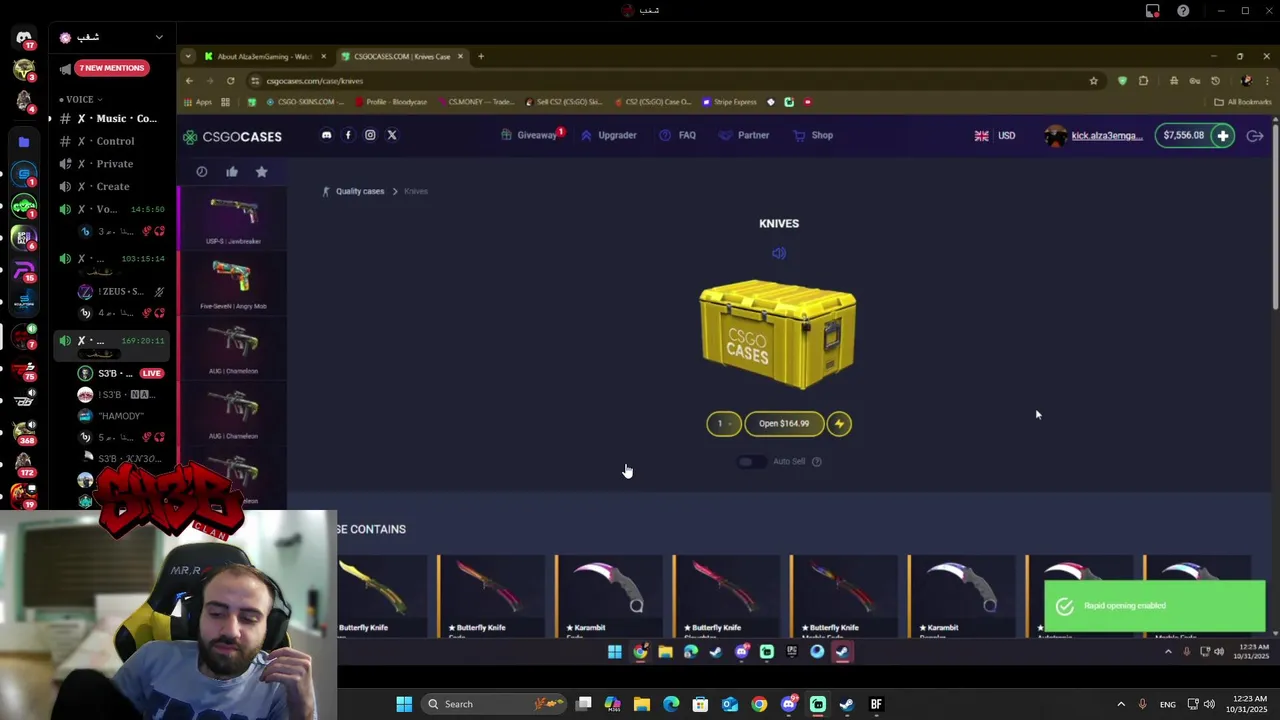Select the CSGOCASES.COM Knives Case tab

401,56
